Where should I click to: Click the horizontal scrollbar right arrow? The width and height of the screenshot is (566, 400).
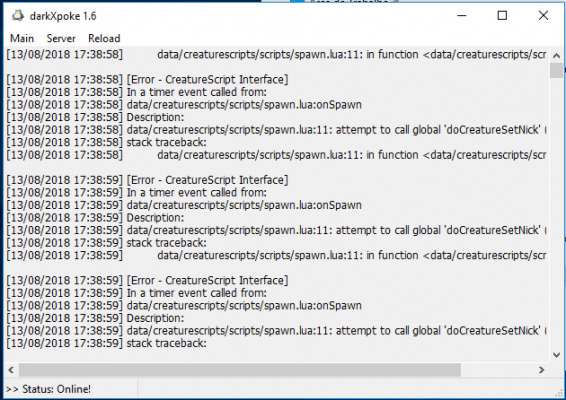(541, 370)
